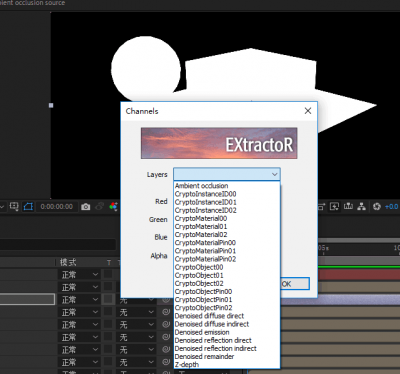This screenshot has height=374, width=400.
Task: Open track matte dropdown in fourth layer row
Action: (137, 312)
